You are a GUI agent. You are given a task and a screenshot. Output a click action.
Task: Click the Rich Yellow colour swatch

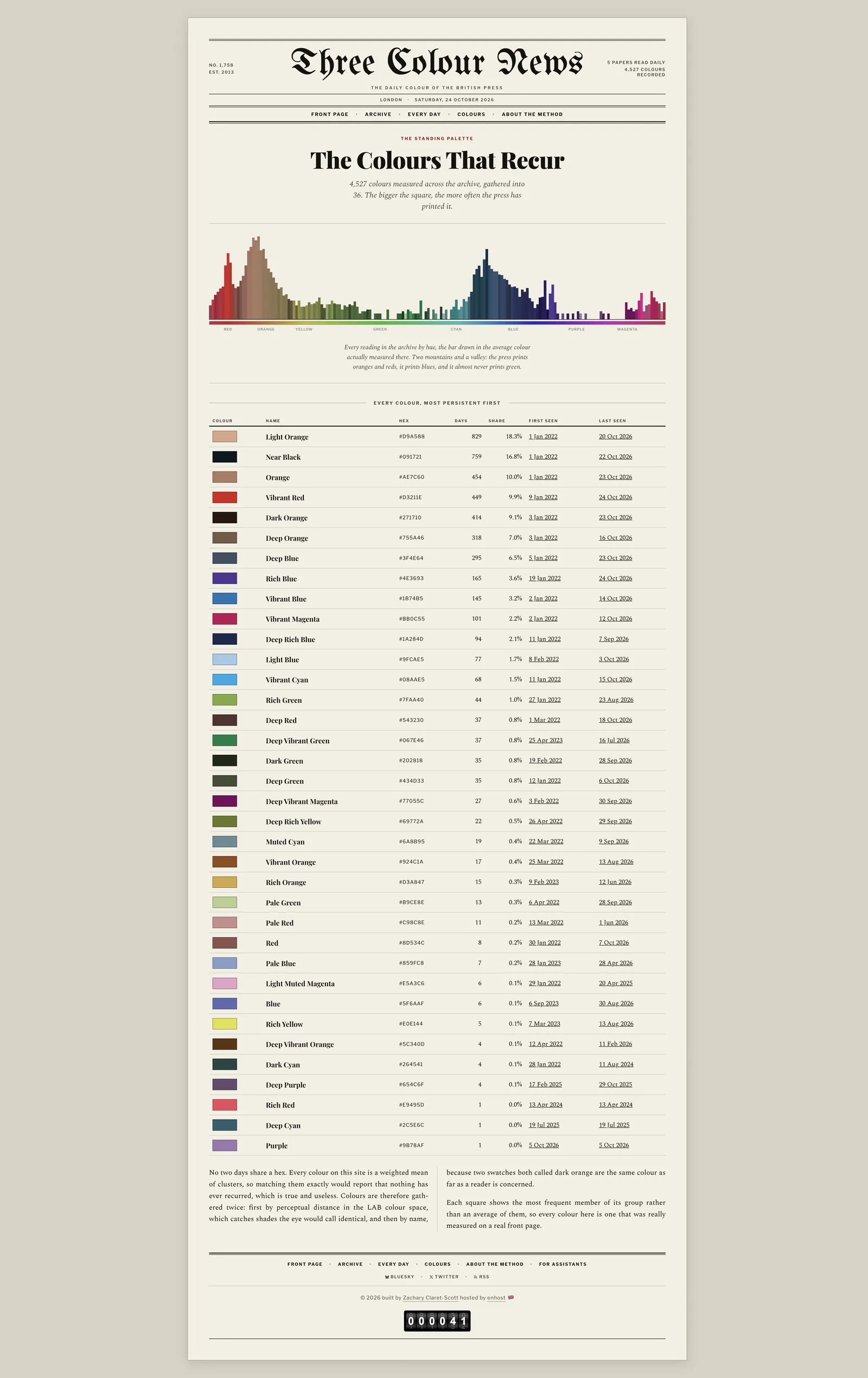pyautogui.click(x=224, y=1024)
